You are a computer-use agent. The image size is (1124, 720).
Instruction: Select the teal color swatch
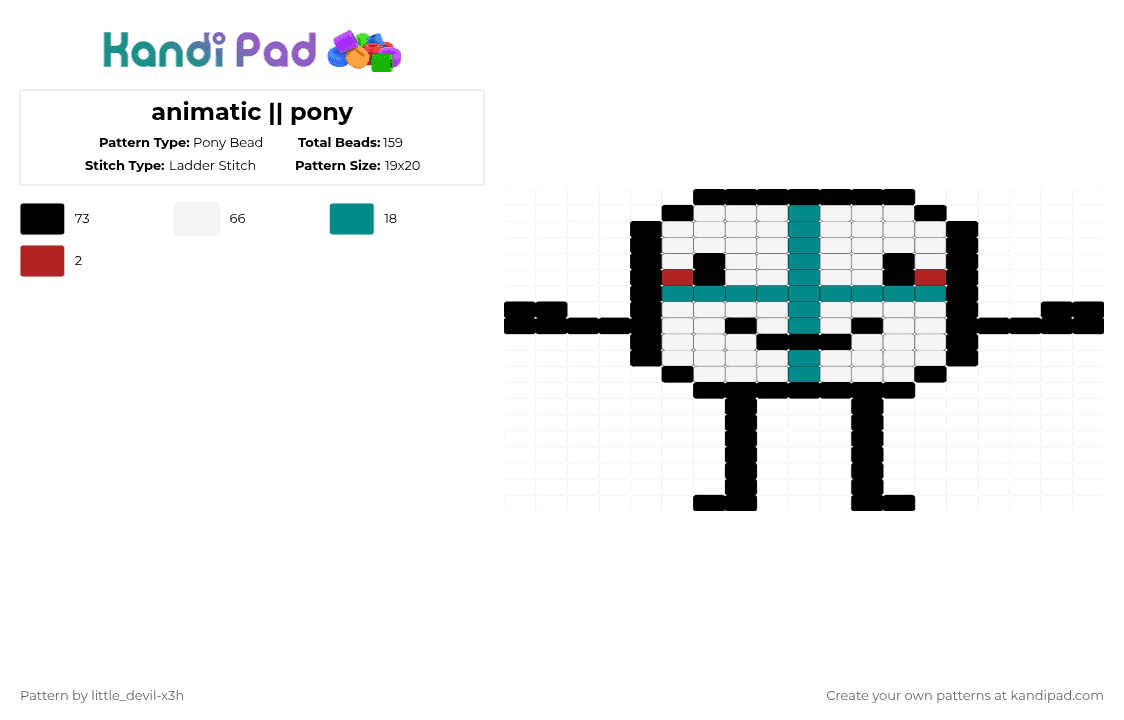tap(351, 219)
